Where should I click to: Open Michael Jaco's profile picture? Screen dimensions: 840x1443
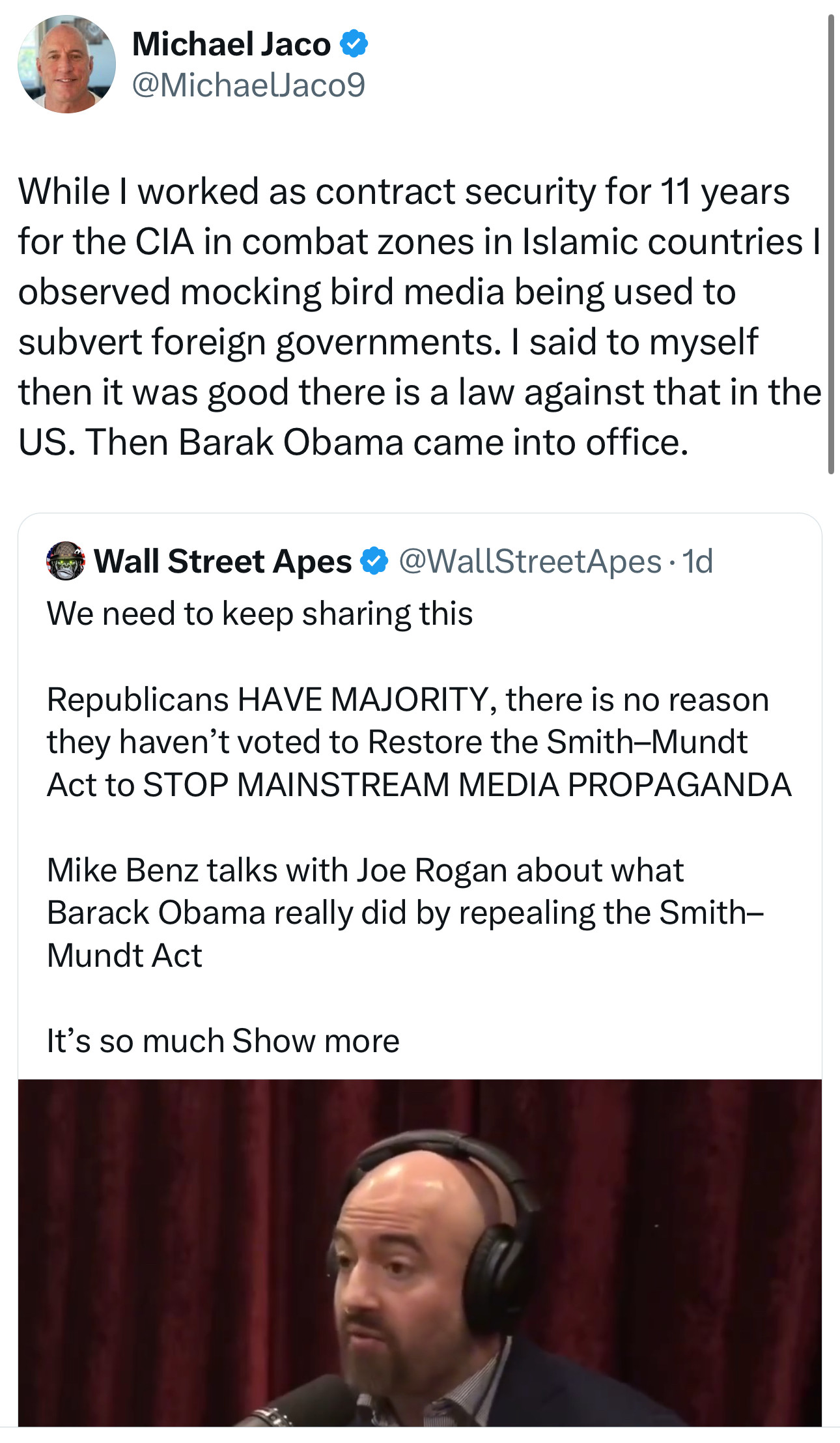coord(66,64)
